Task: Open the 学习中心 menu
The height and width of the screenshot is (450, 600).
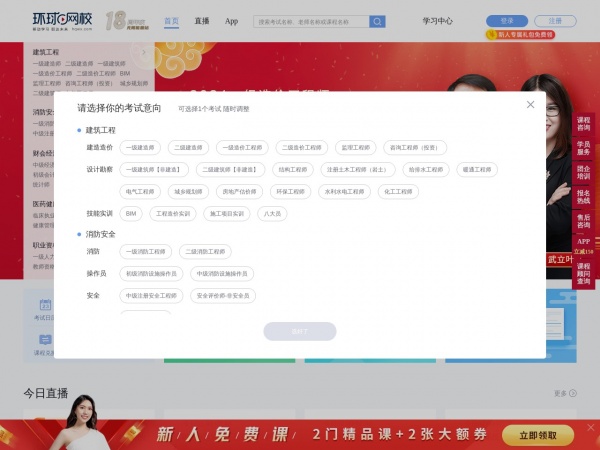Action: pyautogui.click(x=437, y=21)
